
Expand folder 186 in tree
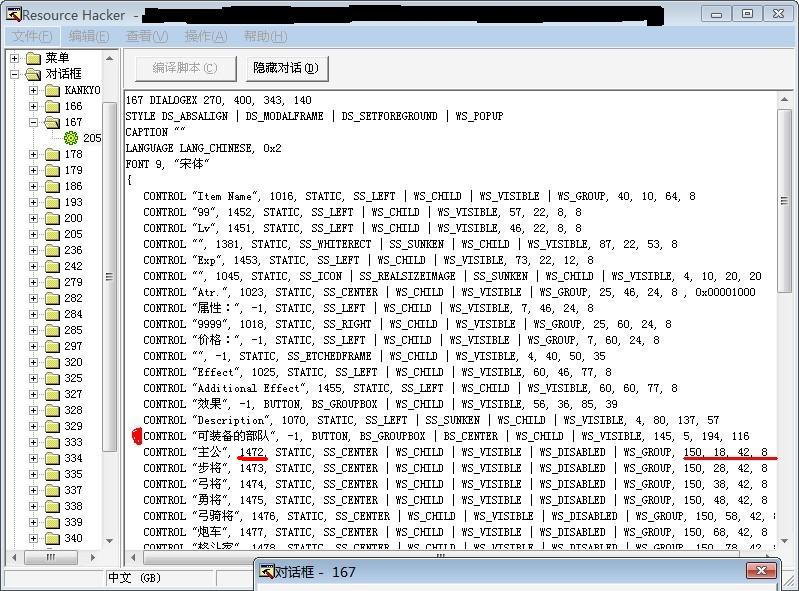(34, 186)
